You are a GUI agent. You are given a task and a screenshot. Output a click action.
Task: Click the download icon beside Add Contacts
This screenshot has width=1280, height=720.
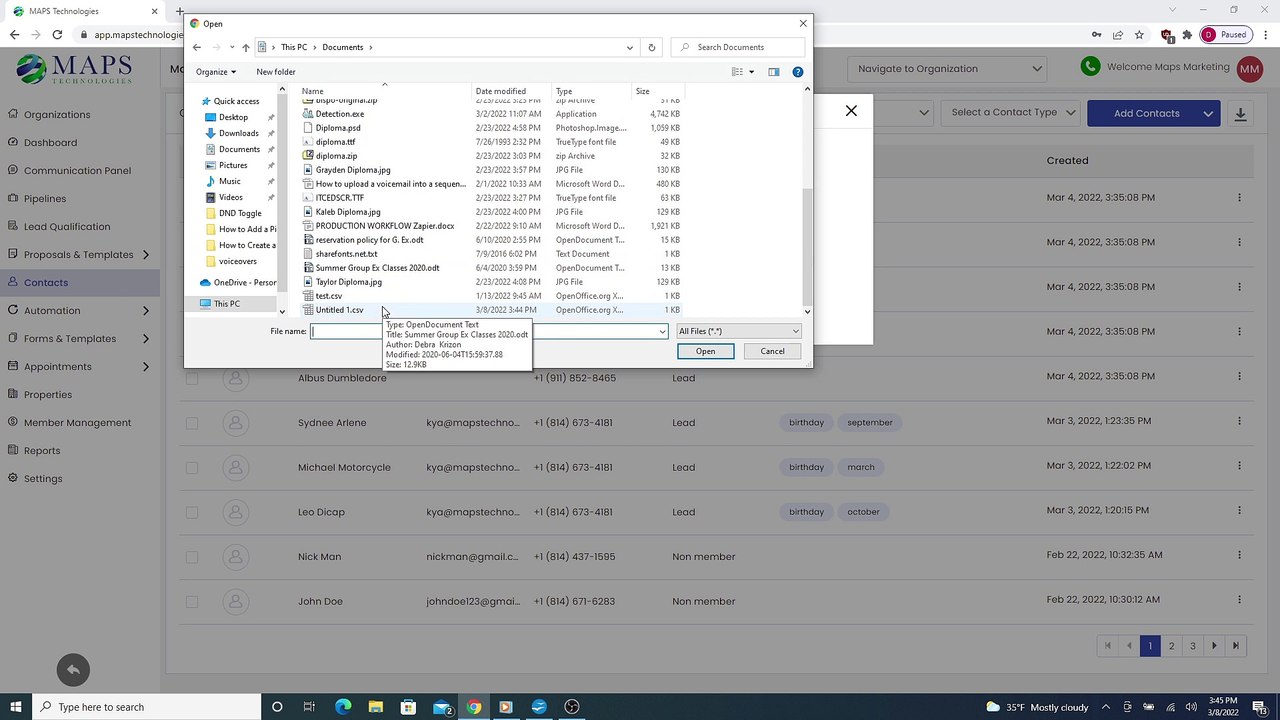pos(1240,113)
